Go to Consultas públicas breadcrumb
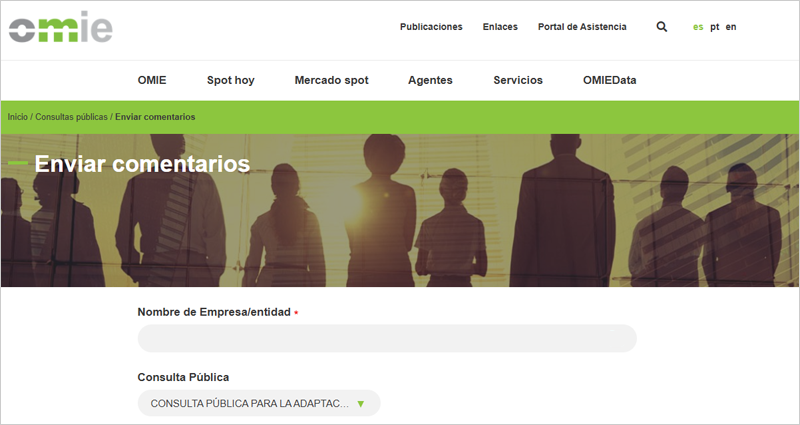 pyautogui.click(x=71, y=117)
